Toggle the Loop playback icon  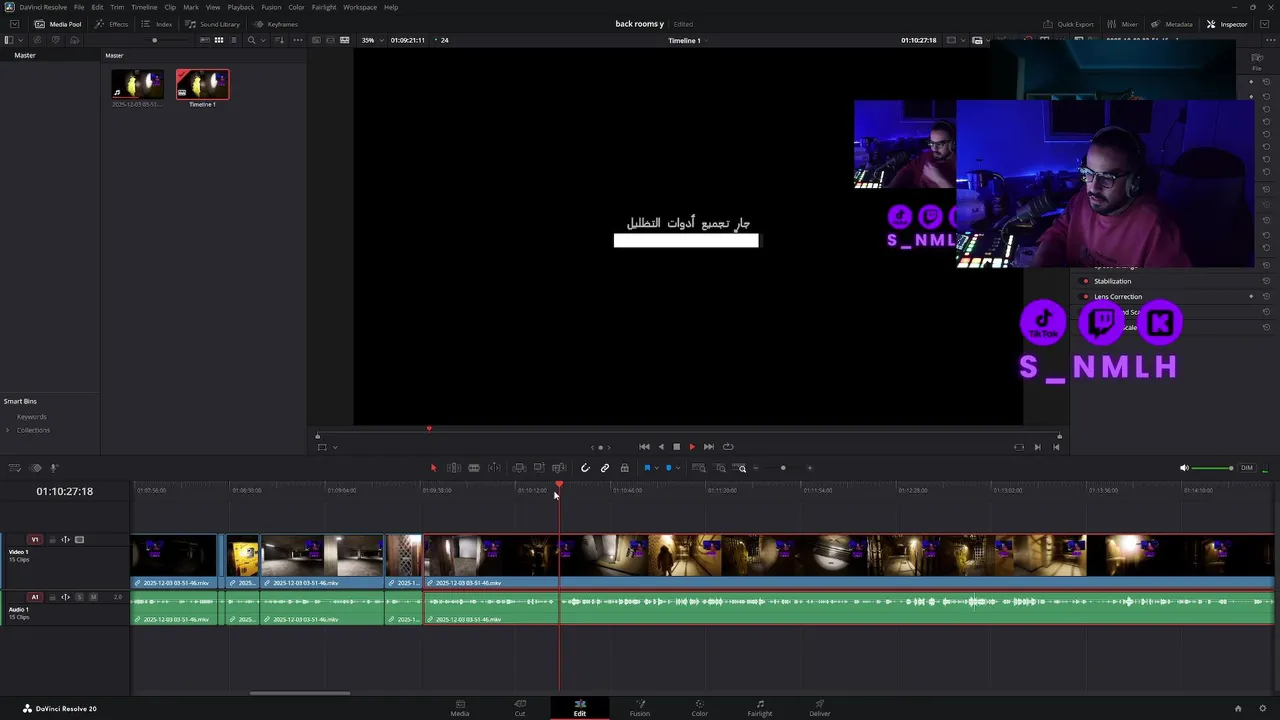tap(728, 447)
